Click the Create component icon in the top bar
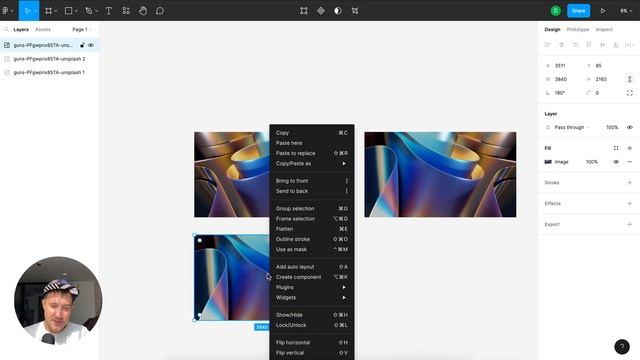This screenshot has width=640, height=360. pos(321,11)
